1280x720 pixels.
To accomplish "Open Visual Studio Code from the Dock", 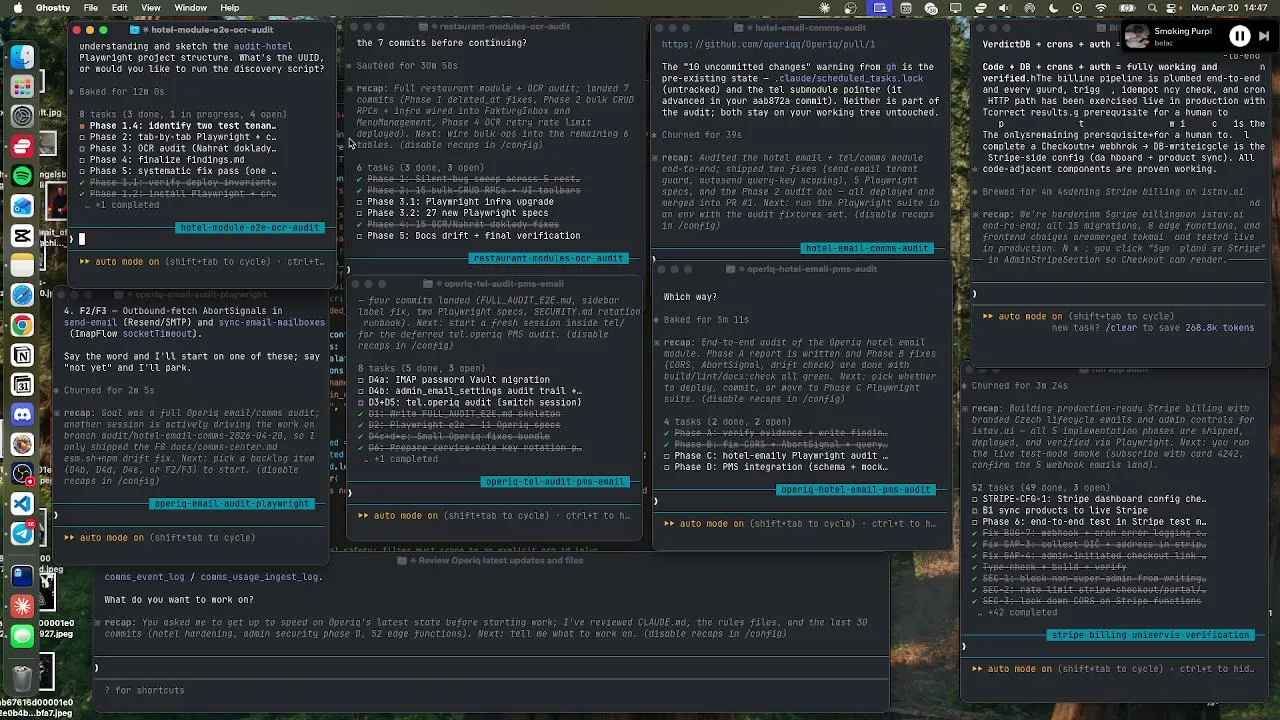I will [22, 504].
